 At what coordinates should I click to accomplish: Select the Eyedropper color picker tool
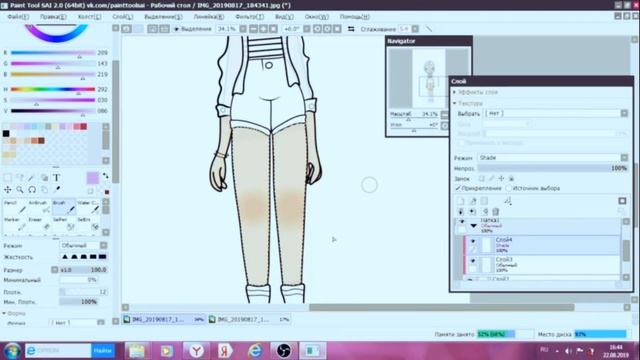(57, 190)
